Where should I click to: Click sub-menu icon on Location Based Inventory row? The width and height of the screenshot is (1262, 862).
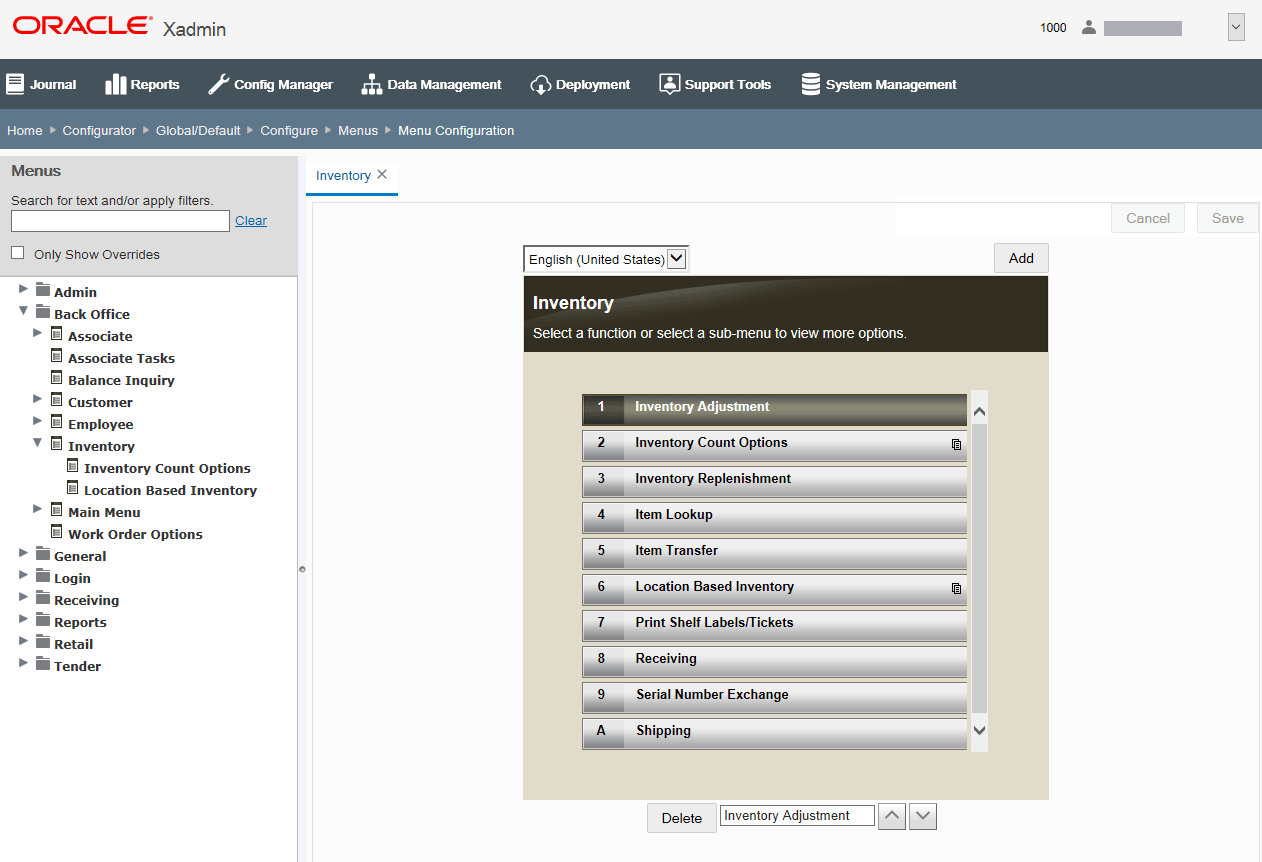(956, 588)
